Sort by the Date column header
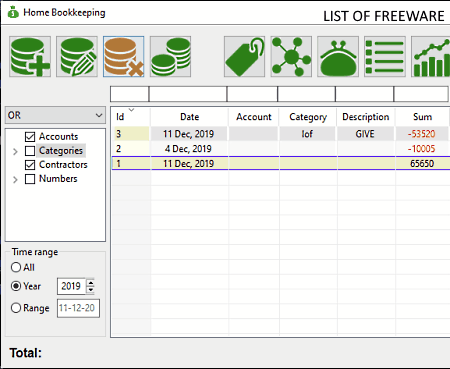The height and width of the screenshot is (369, 450). click(x=189, y=117)
